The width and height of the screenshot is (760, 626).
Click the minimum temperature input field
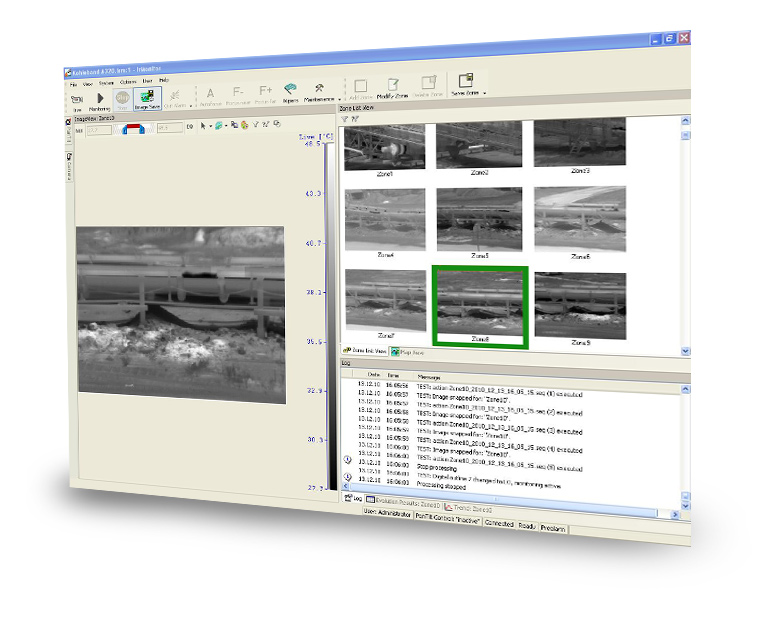point(98,130)
